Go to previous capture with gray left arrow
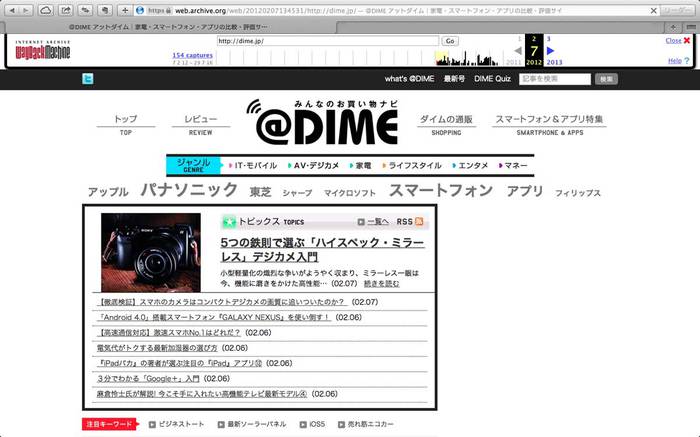 coord(518,50)
